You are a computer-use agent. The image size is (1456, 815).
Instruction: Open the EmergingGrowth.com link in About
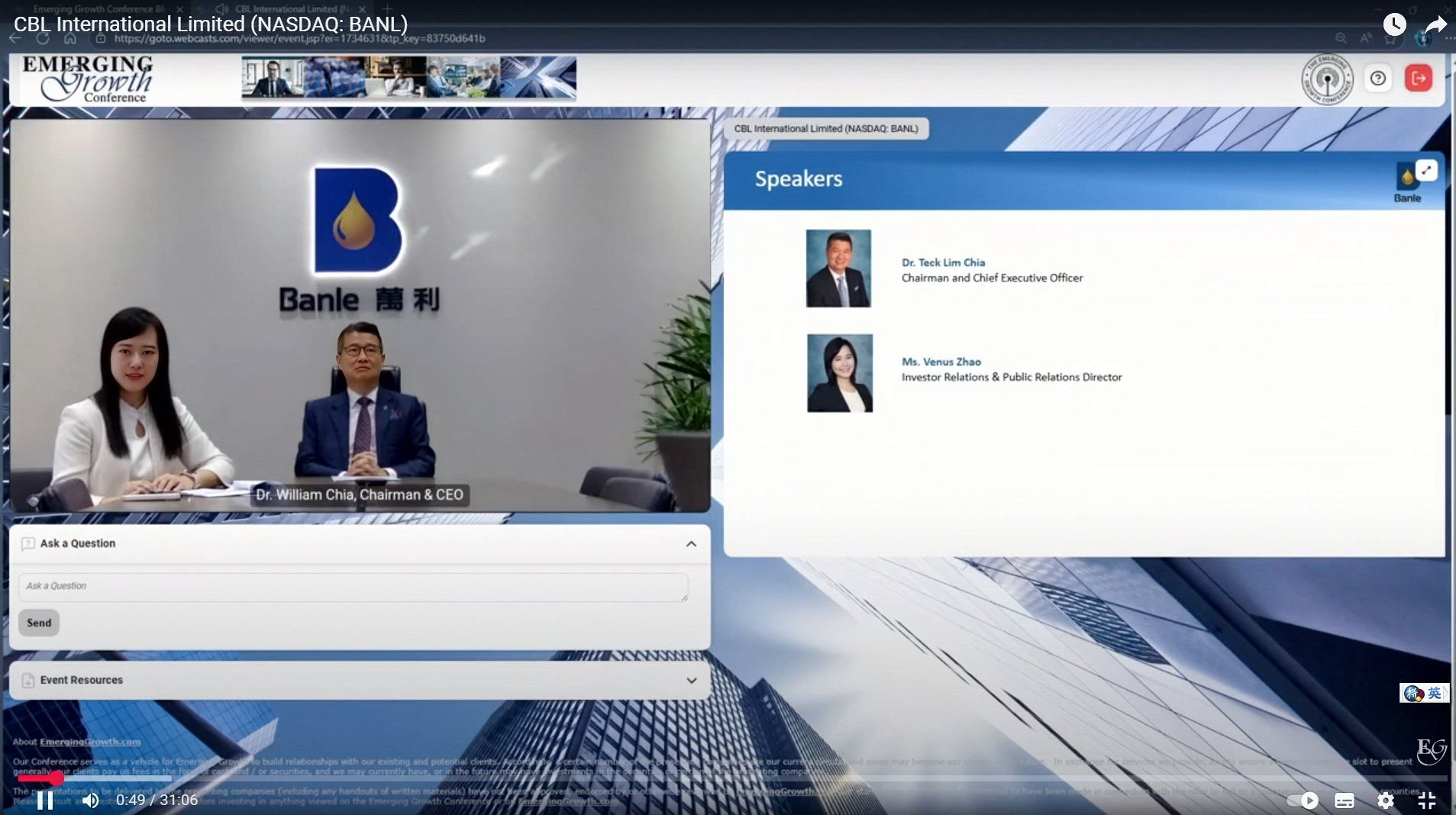click(x=90, y=742)
